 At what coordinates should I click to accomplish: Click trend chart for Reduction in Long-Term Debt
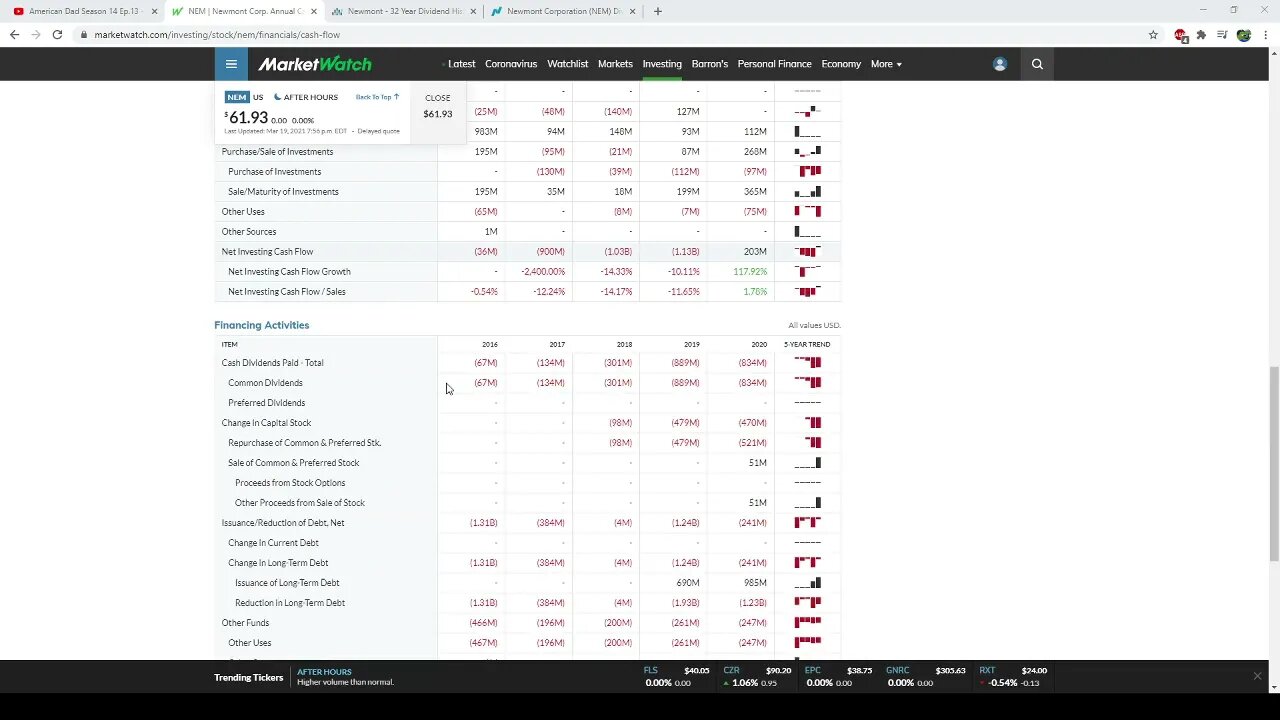tap(808, 602)
